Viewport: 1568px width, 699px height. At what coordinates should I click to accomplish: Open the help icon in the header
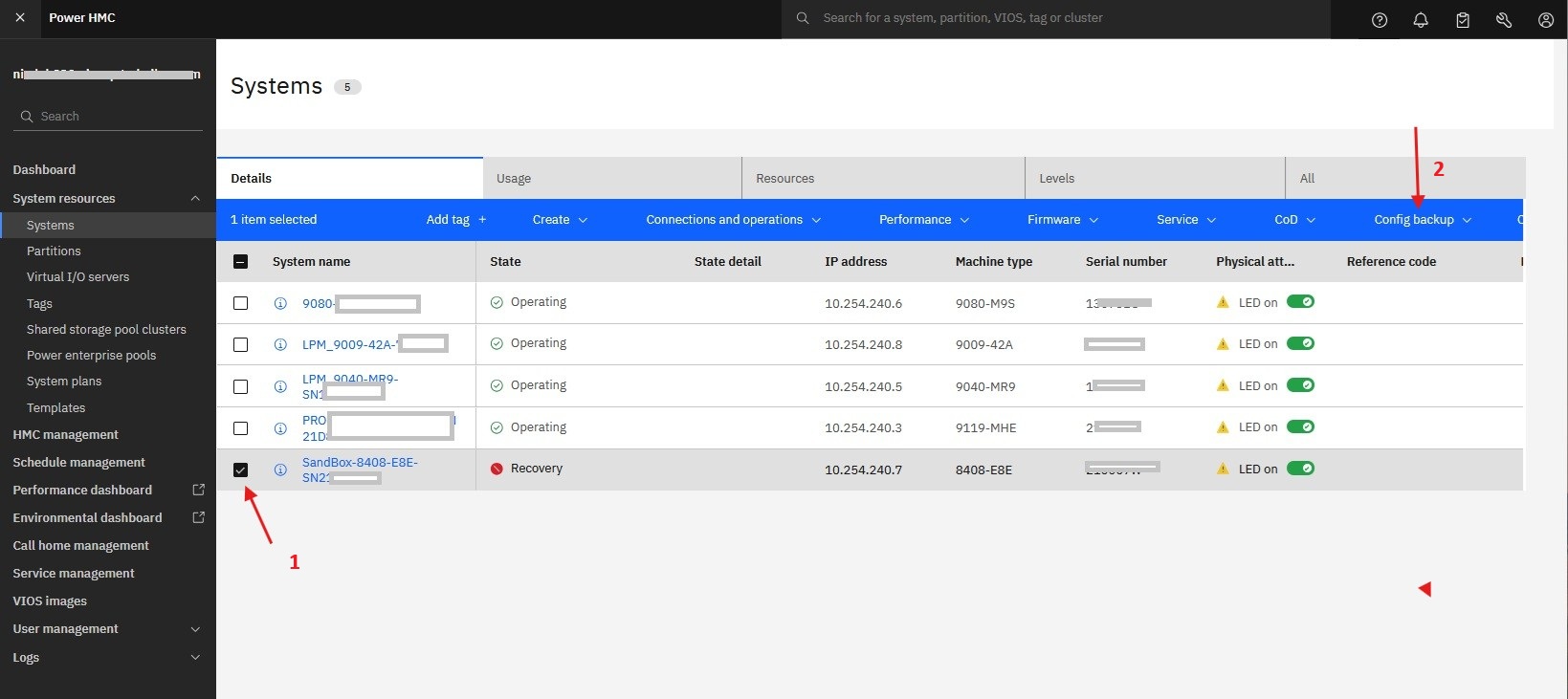coord(1380,20)
